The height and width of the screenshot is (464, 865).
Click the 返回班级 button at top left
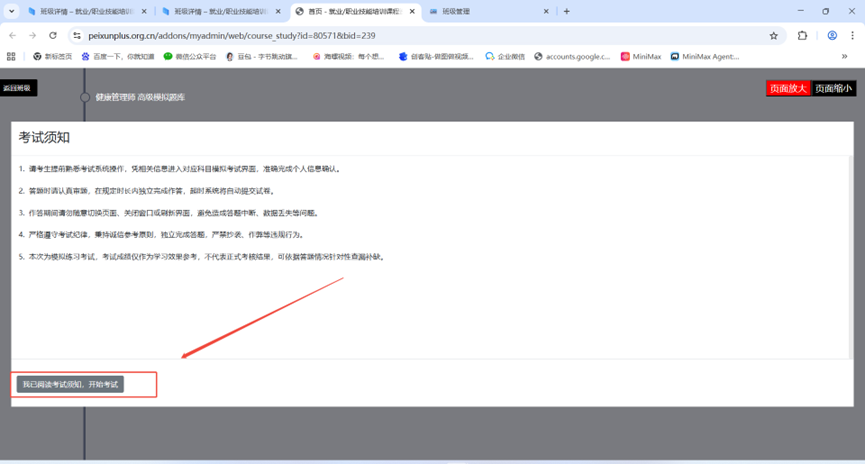[x=17, y=88]
